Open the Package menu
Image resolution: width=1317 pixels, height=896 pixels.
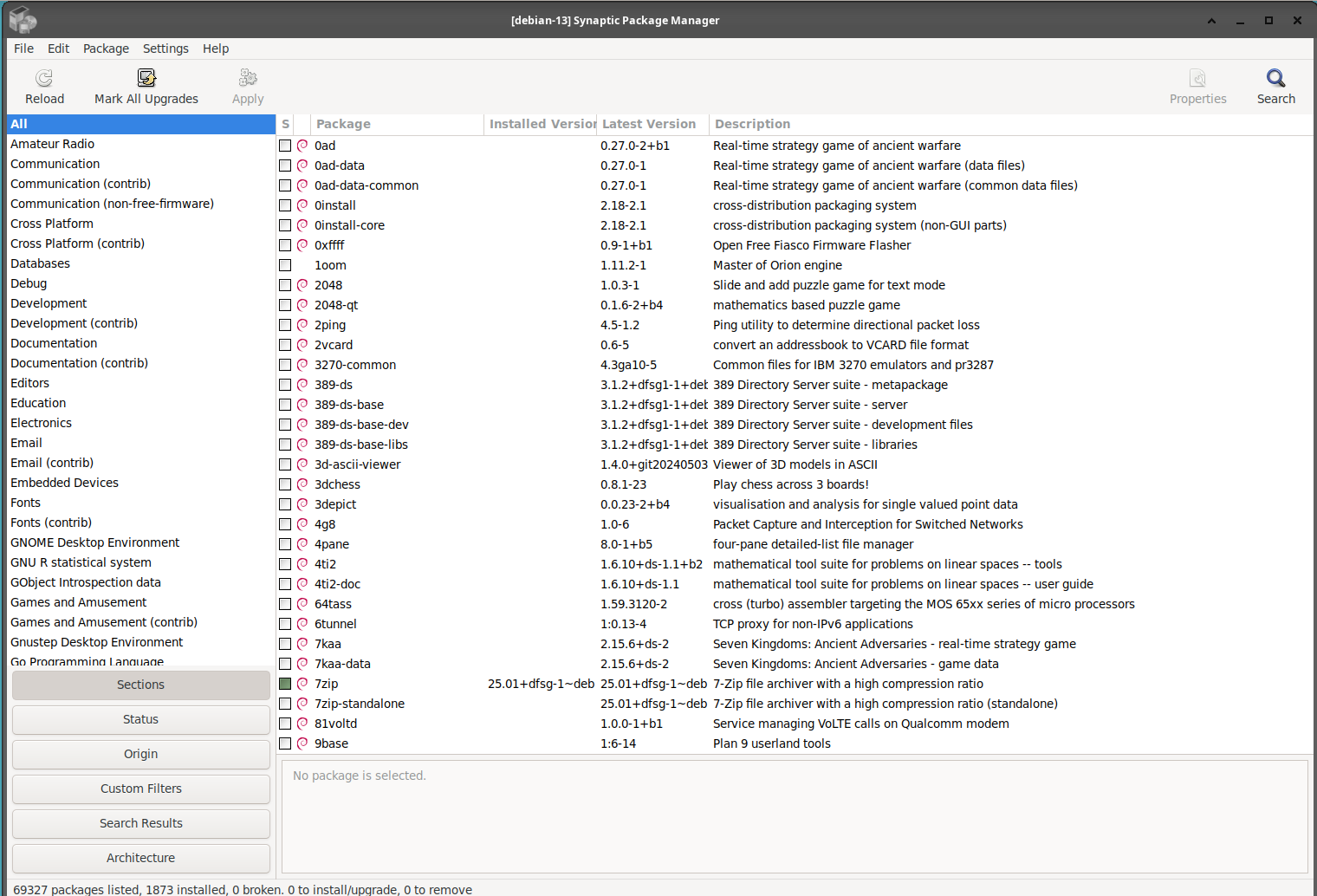106,49
